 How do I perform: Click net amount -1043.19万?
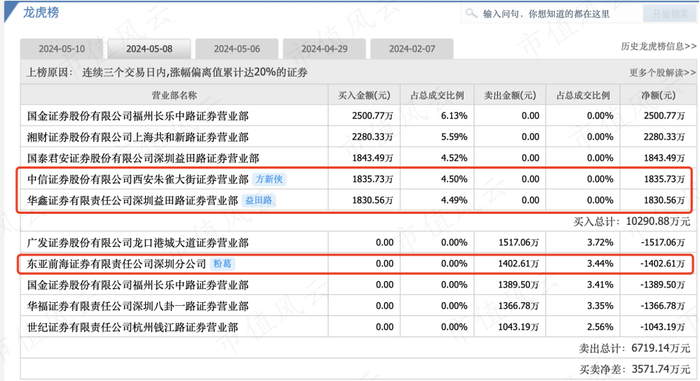[662, 327]
